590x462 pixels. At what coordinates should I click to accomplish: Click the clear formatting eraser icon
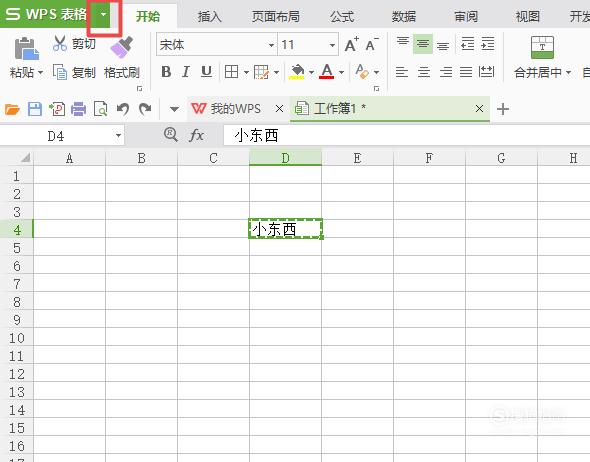[362, 71]
